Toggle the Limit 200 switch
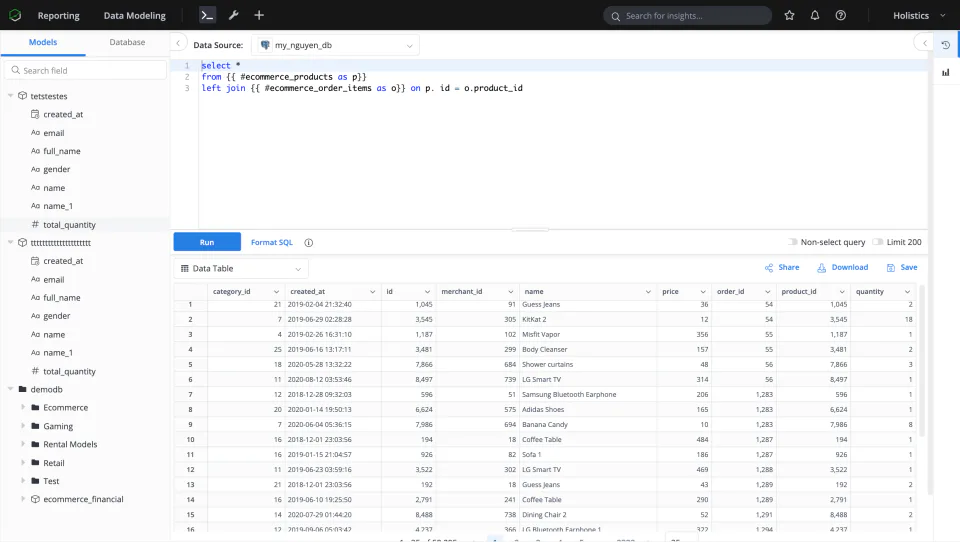The width and height of the screenshot is (960, 542). (877, 242)
